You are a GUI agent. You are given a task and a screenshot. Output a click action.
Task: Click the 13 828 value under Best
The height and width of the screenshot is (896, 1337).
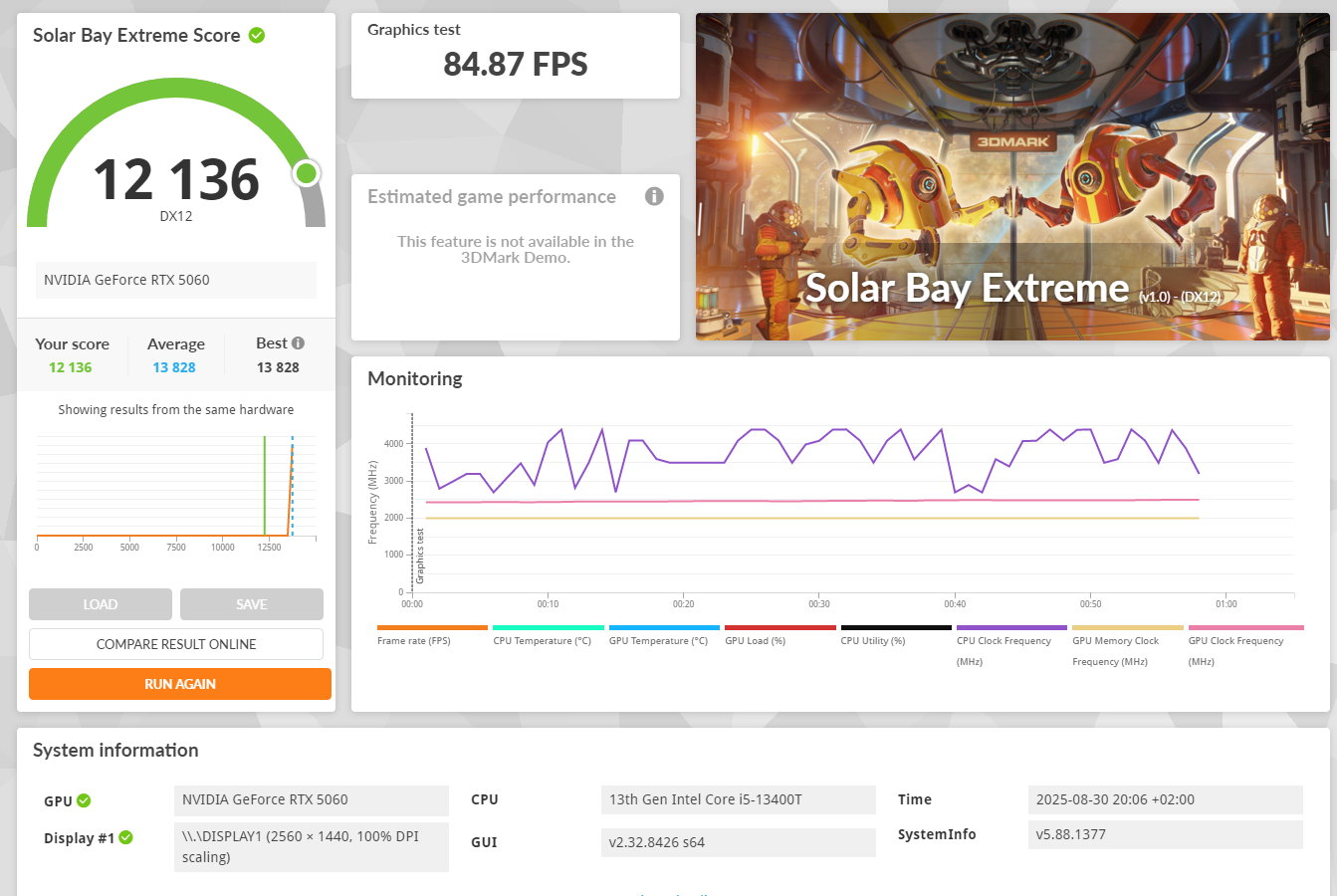(x=278, y=367)
